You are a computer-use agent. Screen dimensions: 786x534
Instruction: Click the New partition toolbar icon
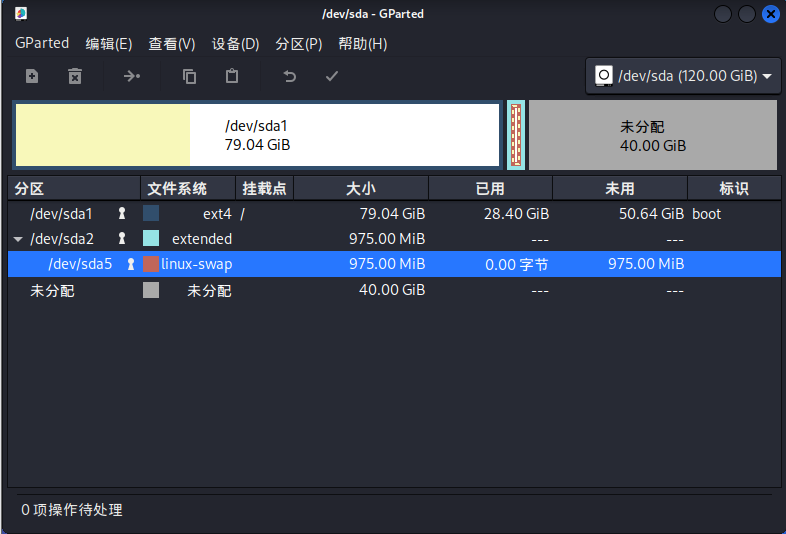32,76
